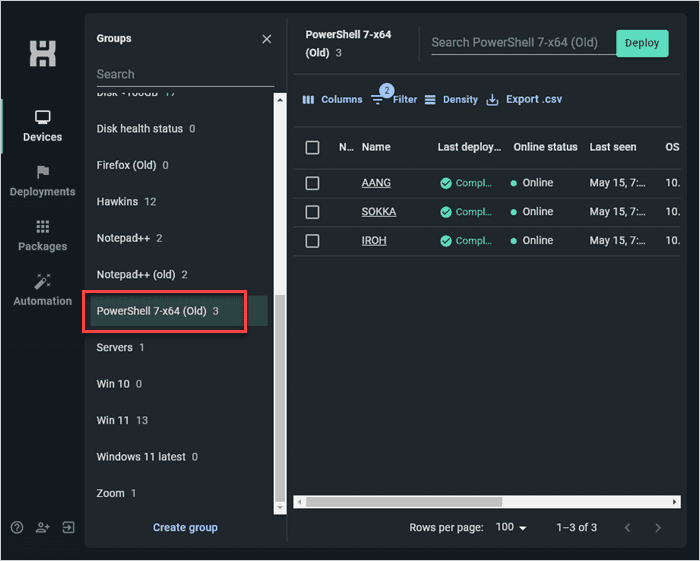Viewport: 700px width, 561px height.
Task: Open the help question mark icon
Action: (17, 528)
